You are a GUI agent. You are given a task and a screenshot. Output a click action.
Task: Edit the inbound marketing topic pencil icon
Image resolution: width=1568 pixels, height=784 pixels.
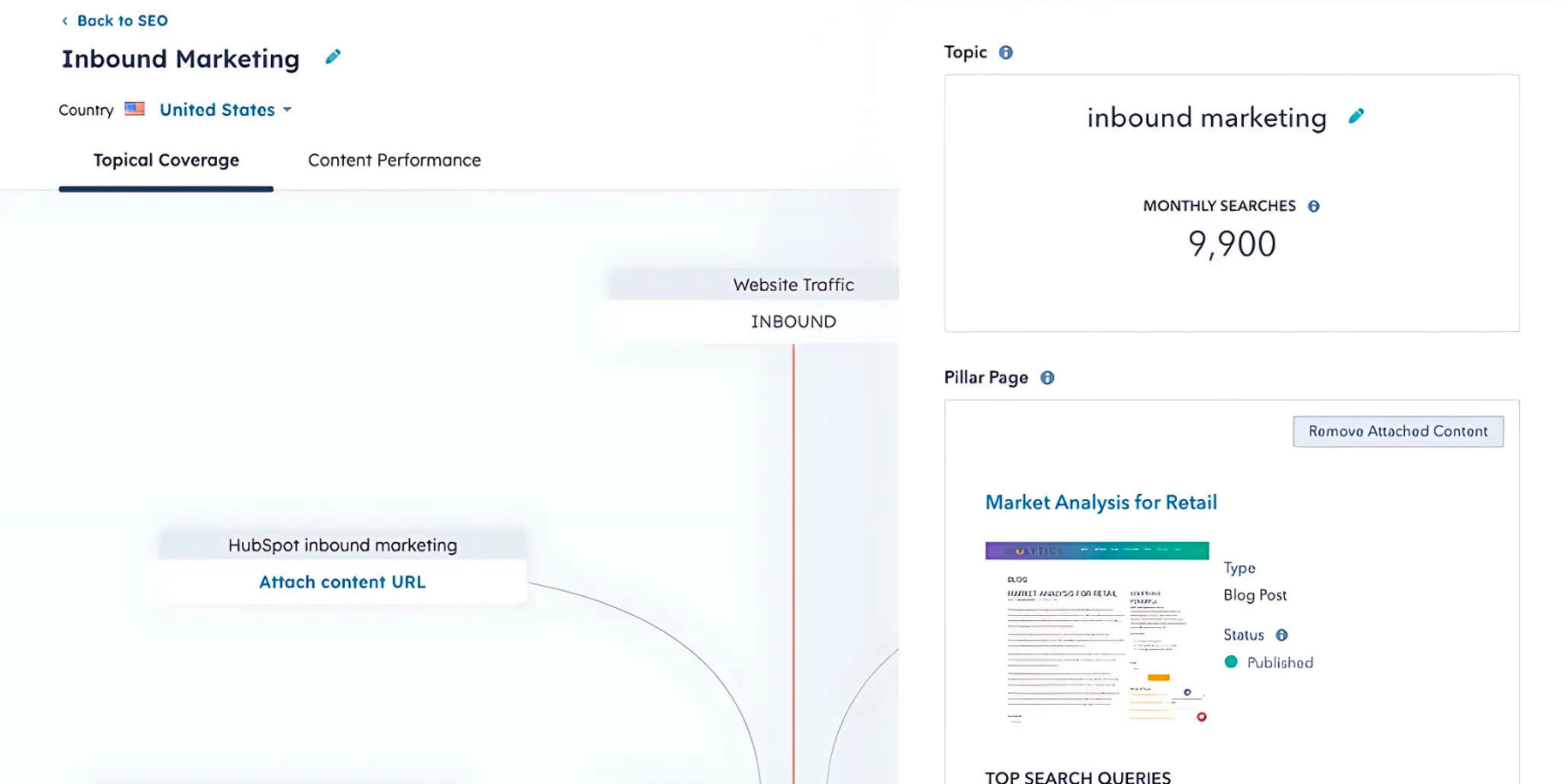tap(1356, 117)
